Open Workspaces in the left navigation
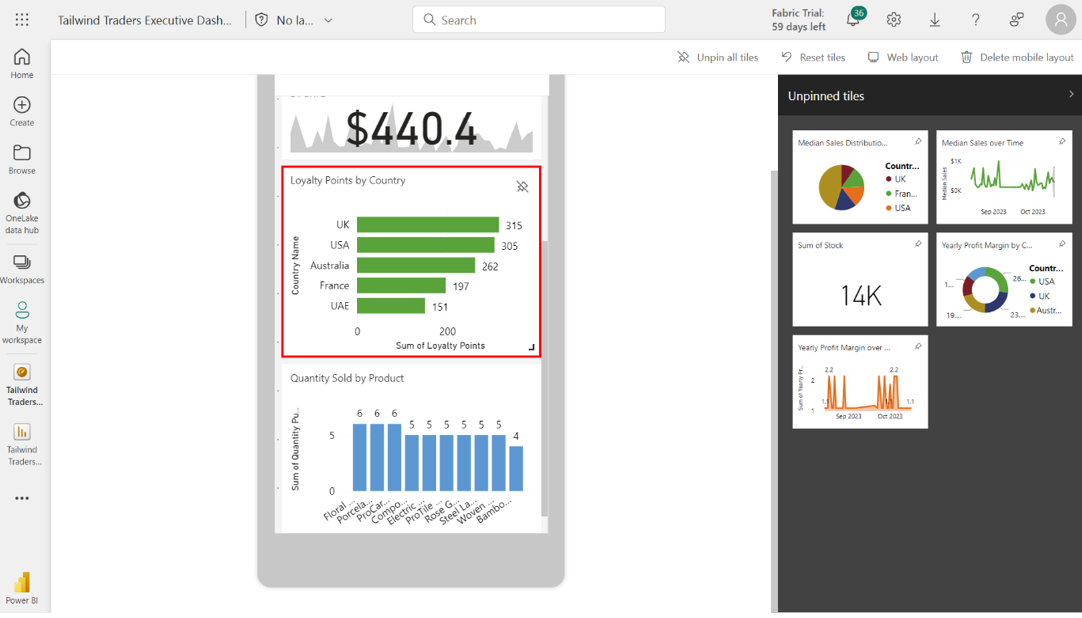Screen dimensions: 1082x618 click(22, 268)
